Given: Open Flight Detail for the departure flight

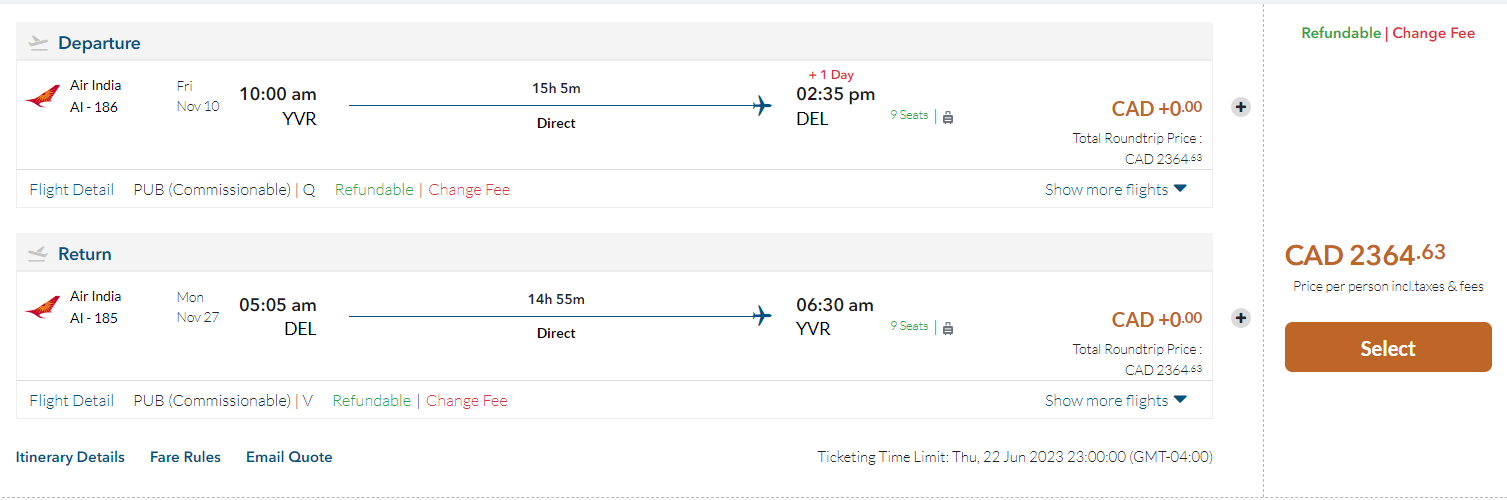Looking at the screenshot, I should coord(72,190).
